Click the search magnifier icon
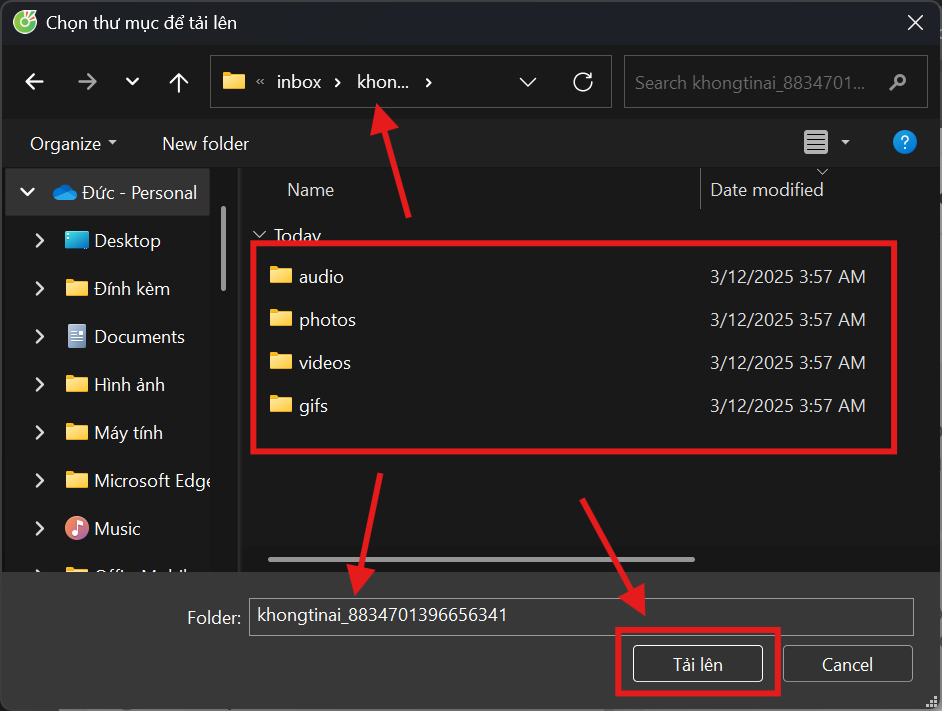 click(x=898, y=82)
